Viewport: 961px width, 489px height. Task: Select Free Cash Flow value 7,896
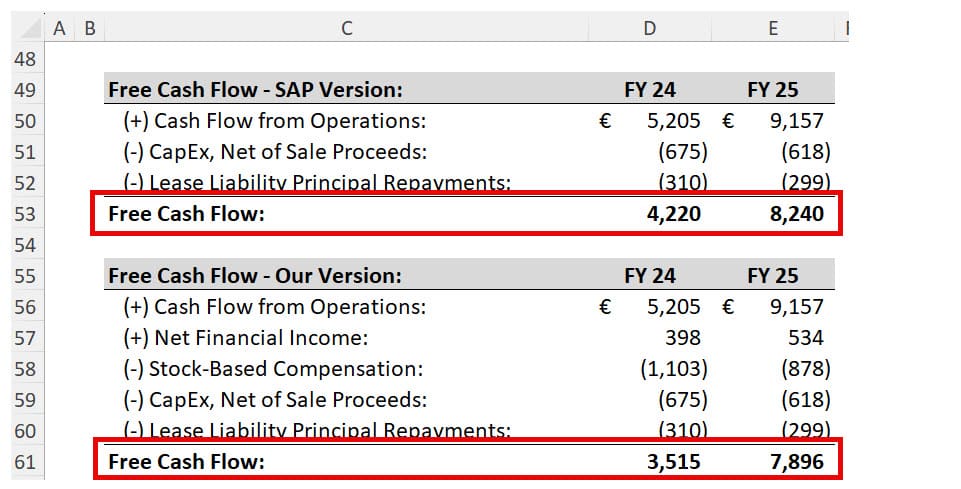point(797,461)
